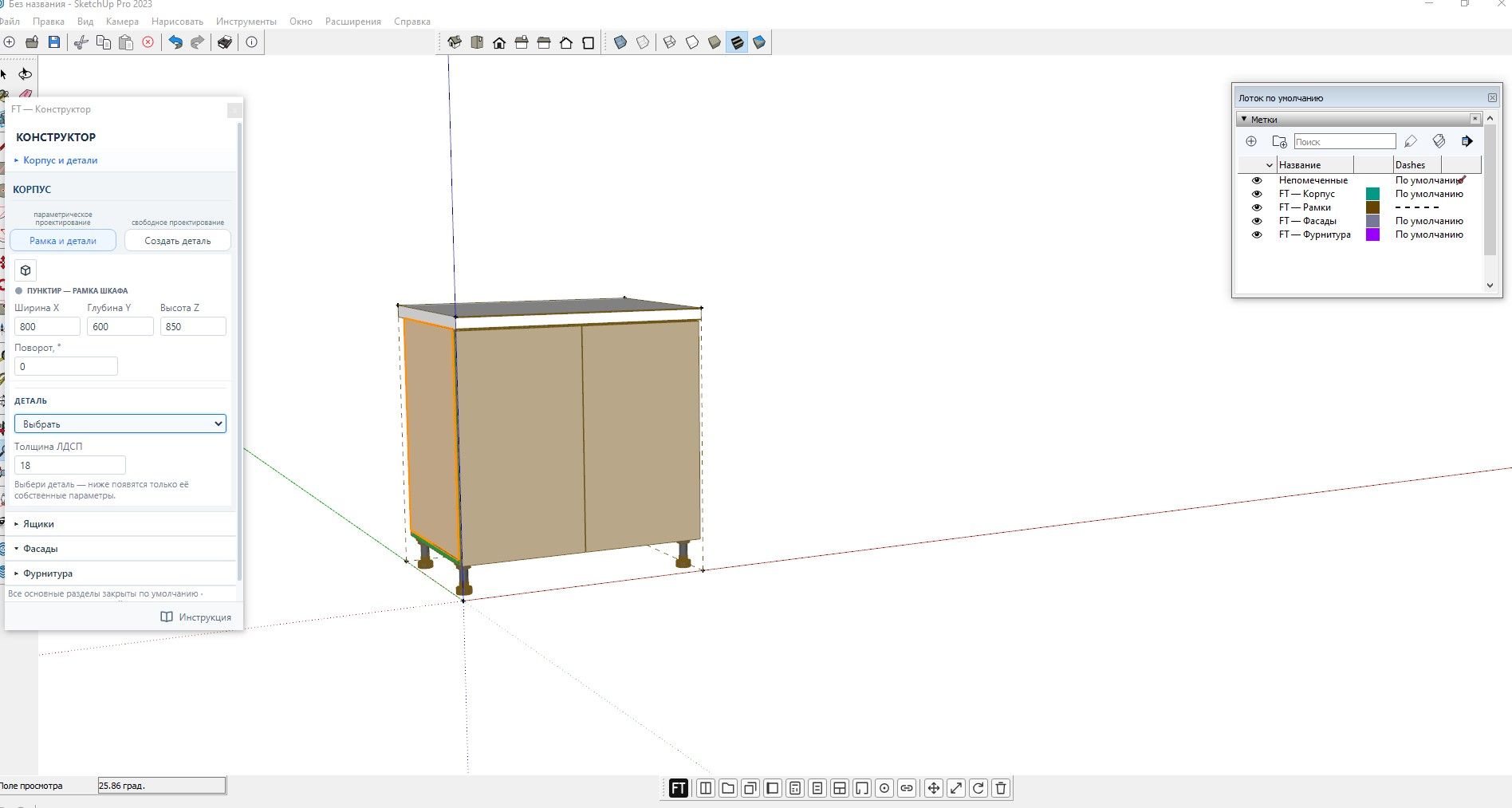Open the Расширения menu

pyautogui.click(x=353, y=22)
